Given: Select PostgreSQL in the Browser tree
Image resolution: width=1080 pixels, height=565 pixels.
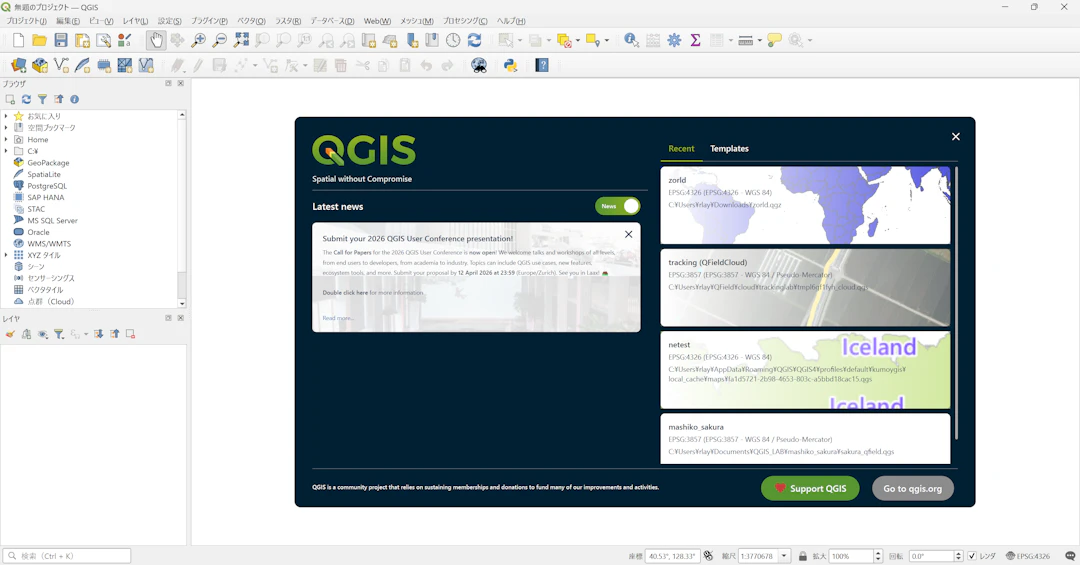Looking at the screenshot, I should click(47, 185).
